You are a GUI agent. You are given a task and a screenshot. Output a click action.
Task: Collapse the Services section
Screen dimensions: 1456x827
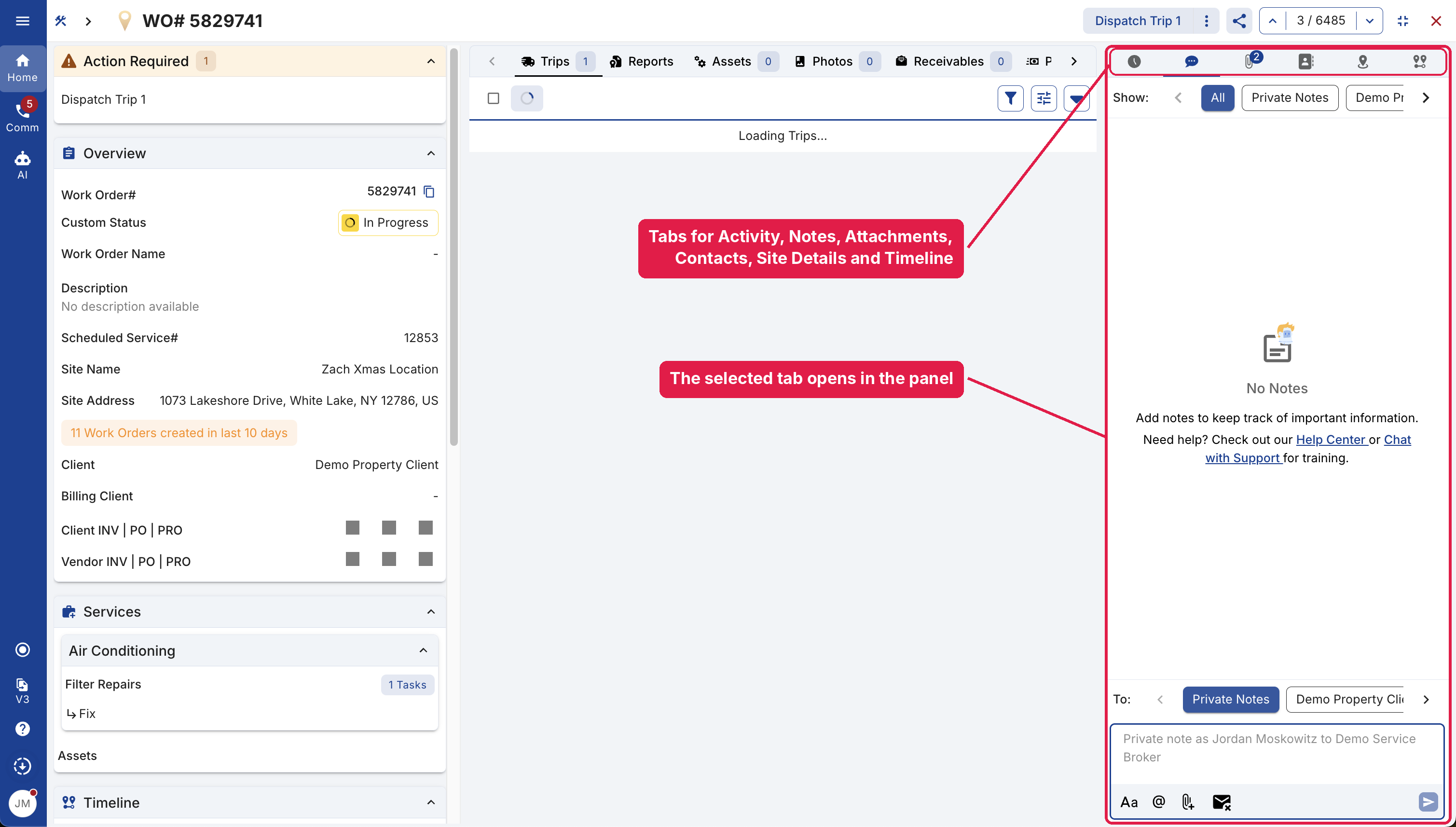pyautogui.click(x=431, y=612)
